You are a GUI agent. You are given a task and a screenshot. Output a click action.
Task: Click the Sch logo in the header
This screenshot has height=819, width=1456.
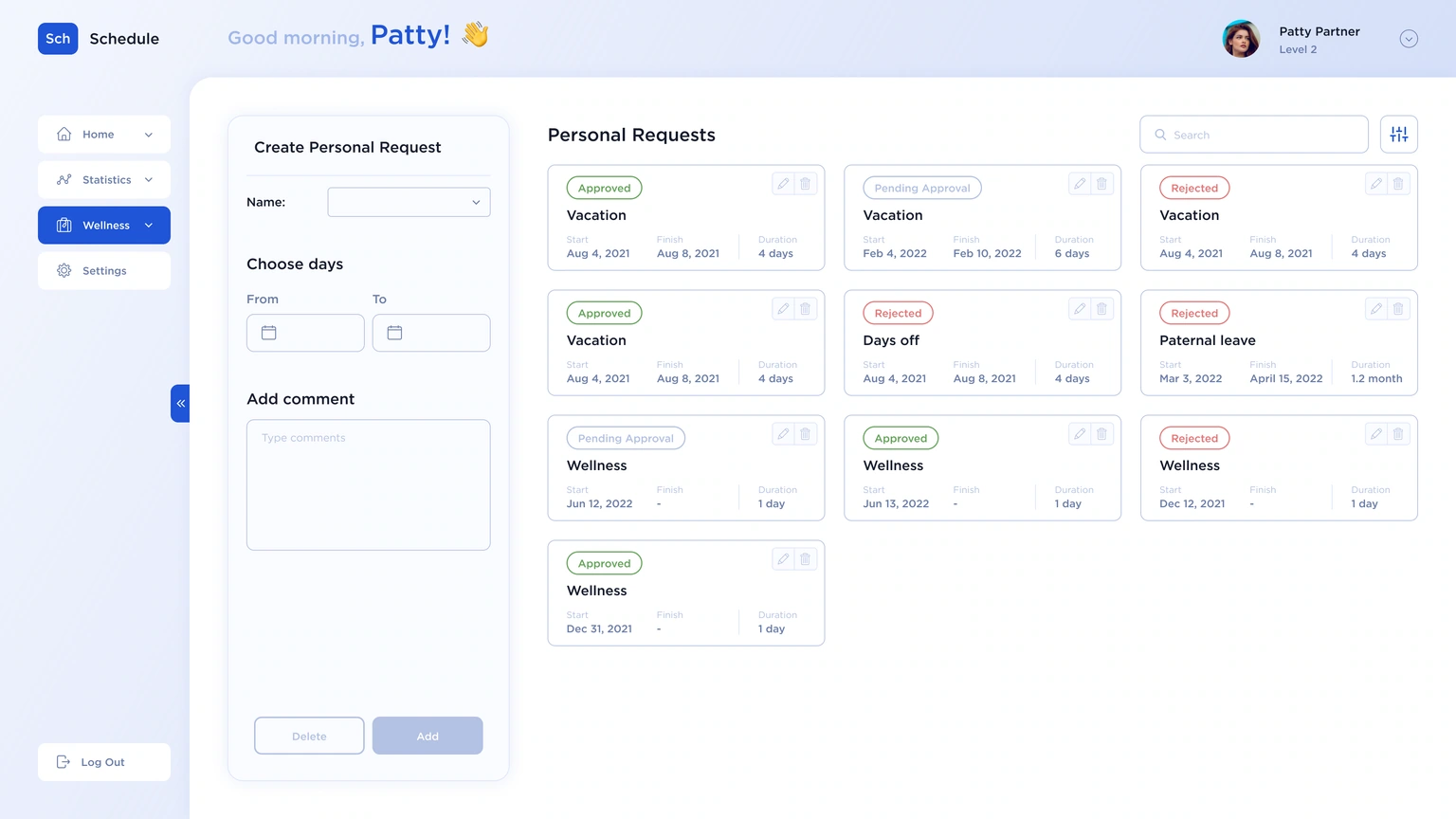58,39
